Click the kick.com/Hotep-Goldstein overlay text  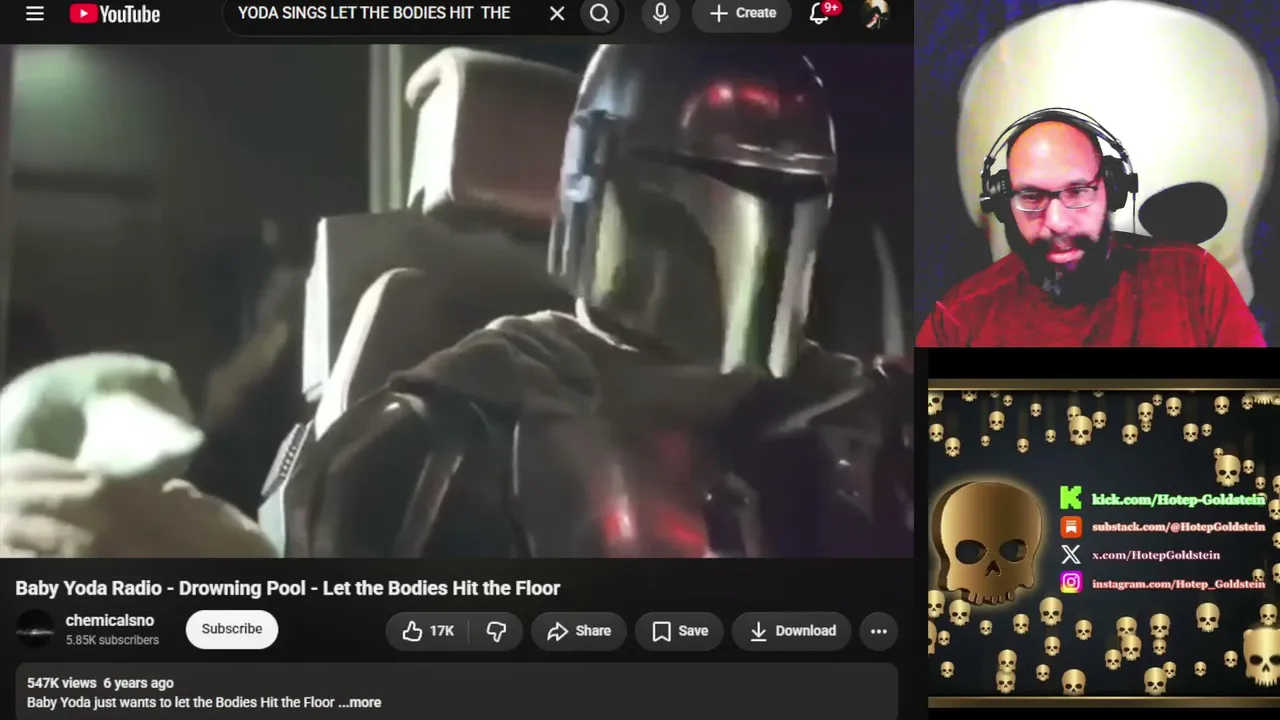pyautogui.click(x=1179, y=499)
